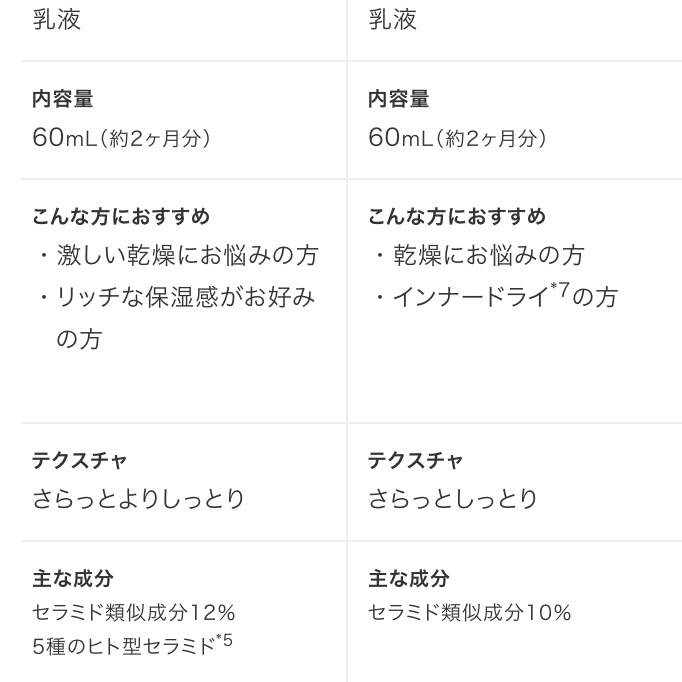The height and width of the screenshot is (682, 682).
Task: Select the texture value さらっとよりしっとり
Action: [x=138, y=498]
